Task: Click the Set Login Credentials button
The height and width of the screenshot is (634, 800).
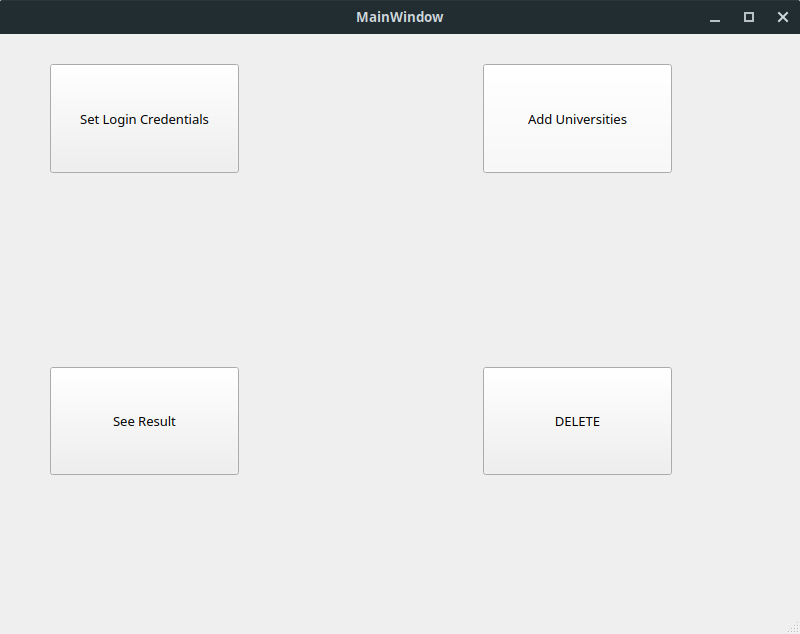Action: (144, 118)
